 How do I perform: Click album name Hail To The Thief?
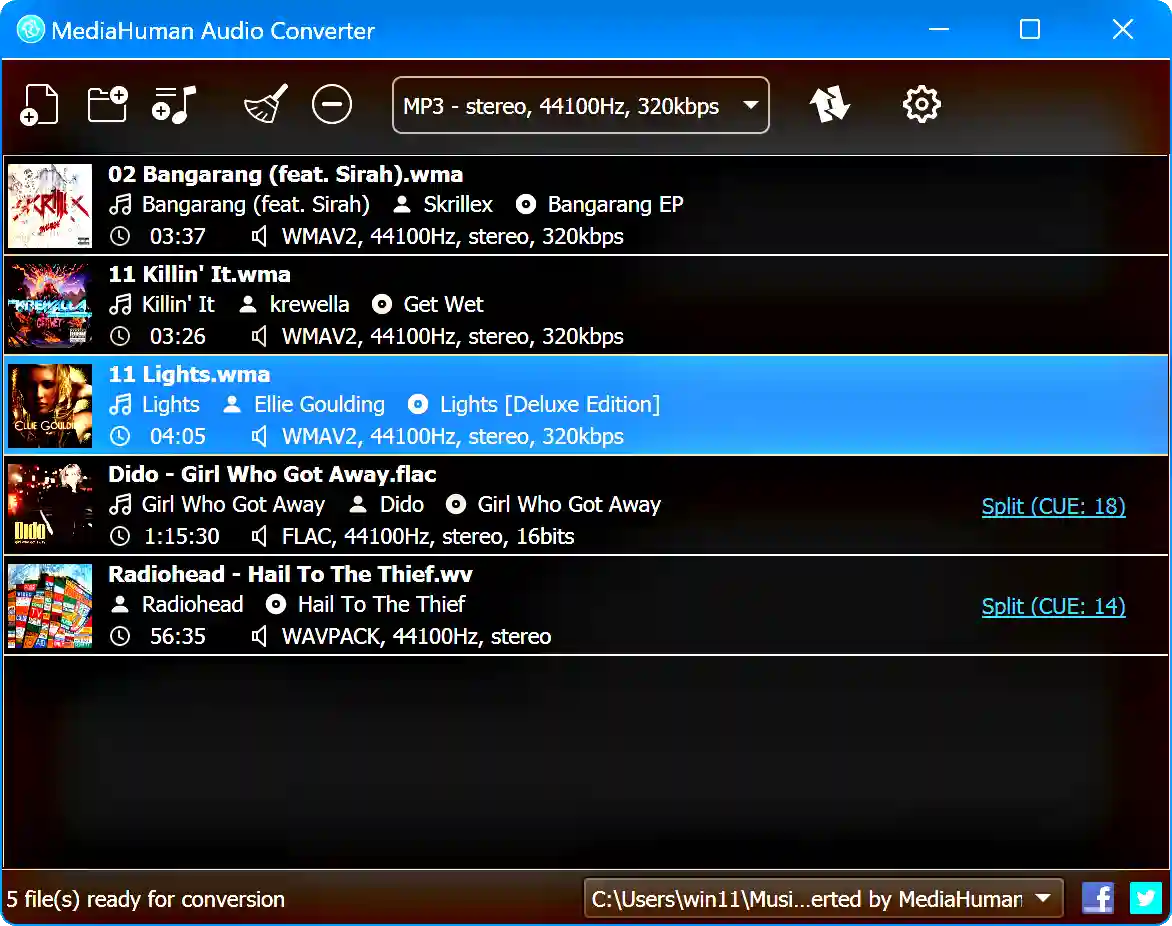(381, 605)
